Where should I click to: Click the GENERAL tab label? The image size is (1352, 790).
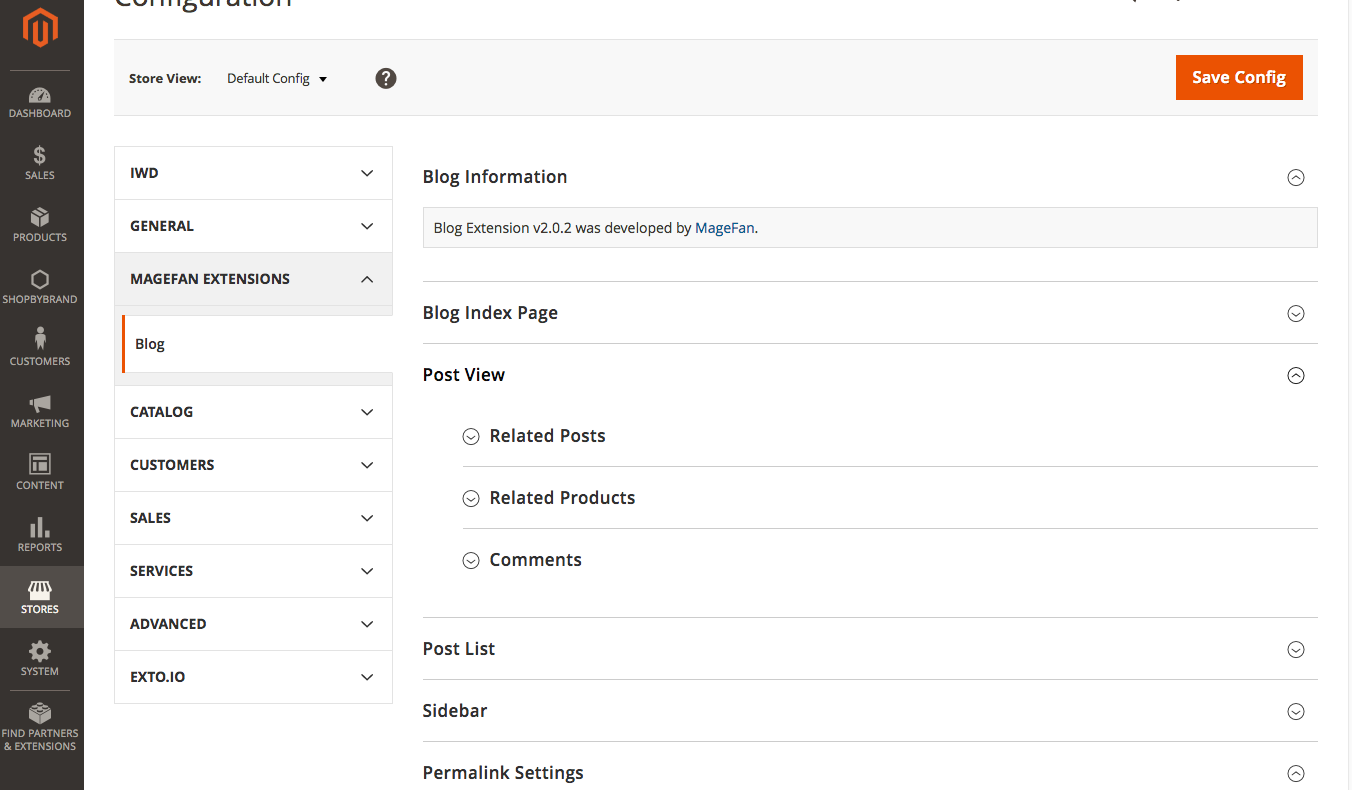[162, 226]
